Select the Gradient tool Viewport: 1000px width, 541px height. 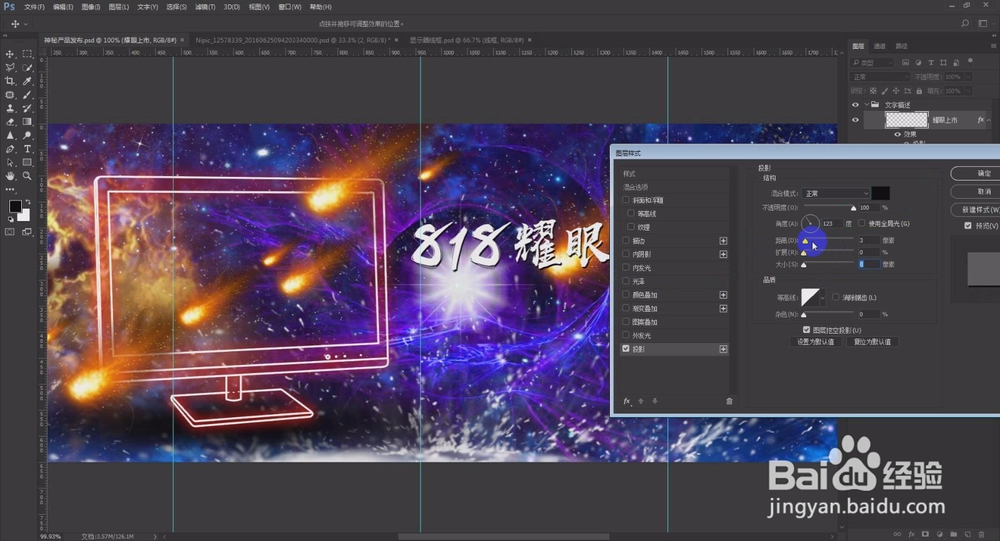(27, 122)
